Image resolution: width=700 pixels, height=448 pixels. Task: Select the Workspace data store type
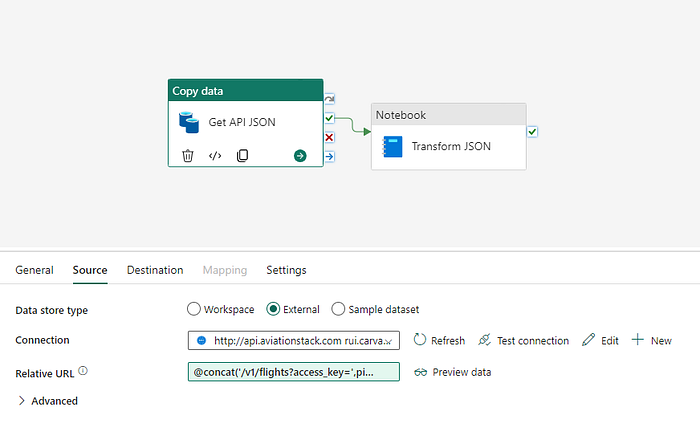194,309
